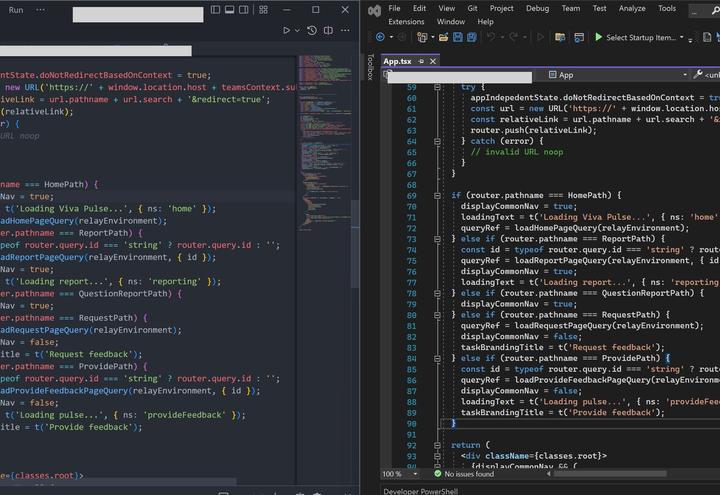Toggle the VS Code bottom panel visibility

tap(229, 9)
